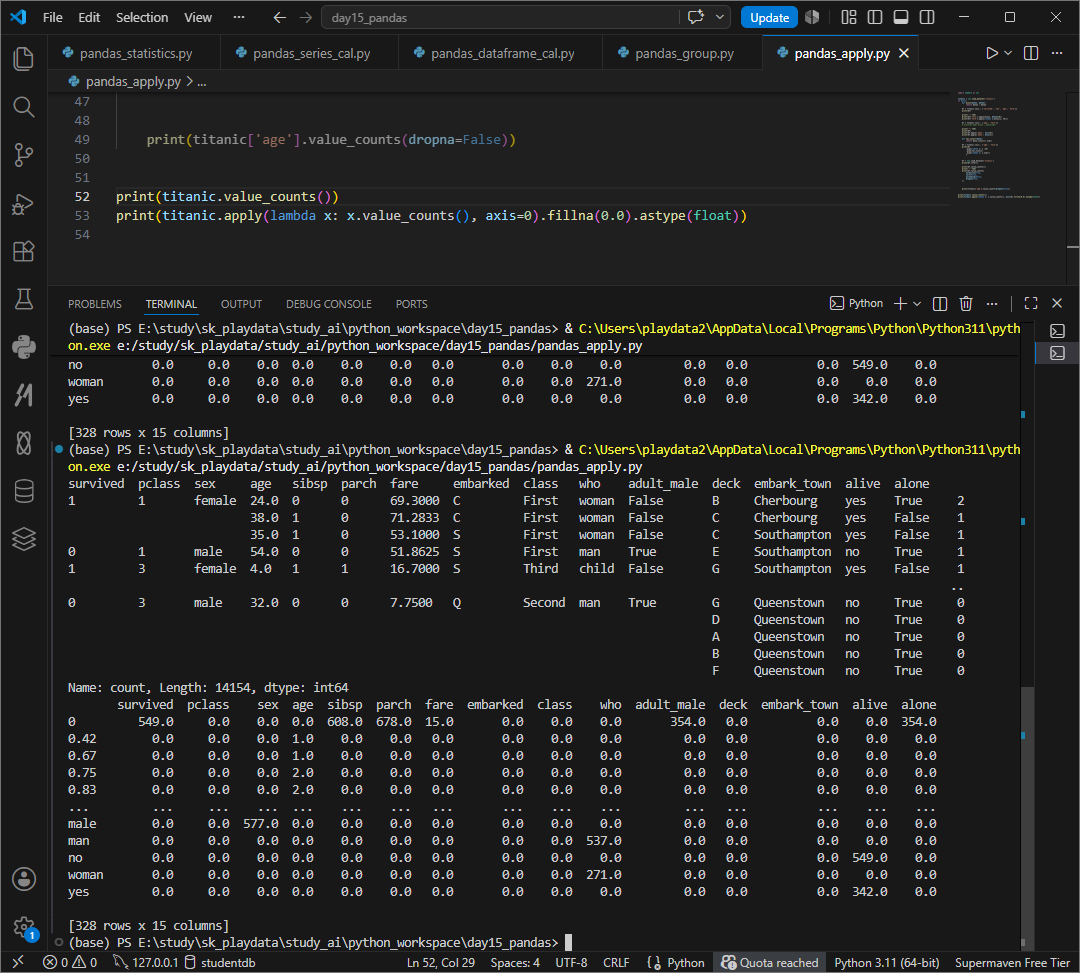Select the second terminal in side list
The height and width of the screenshot is (973, 1080).
click(1057, 353)
